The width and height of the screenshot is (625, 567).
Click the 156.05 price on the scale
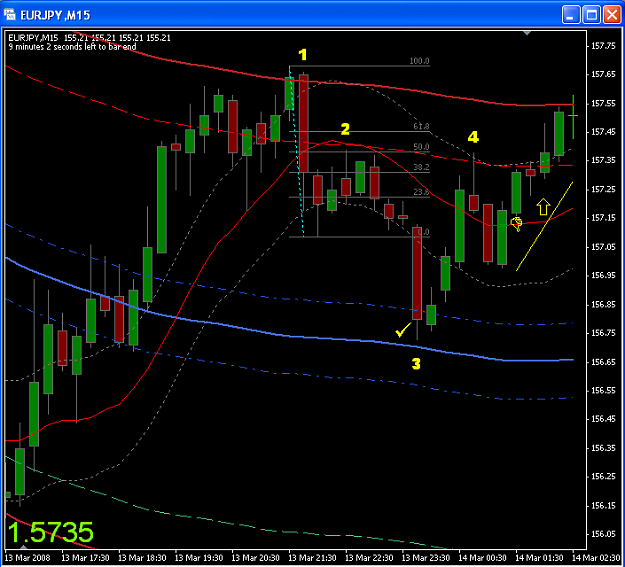(x=603, y=534)
